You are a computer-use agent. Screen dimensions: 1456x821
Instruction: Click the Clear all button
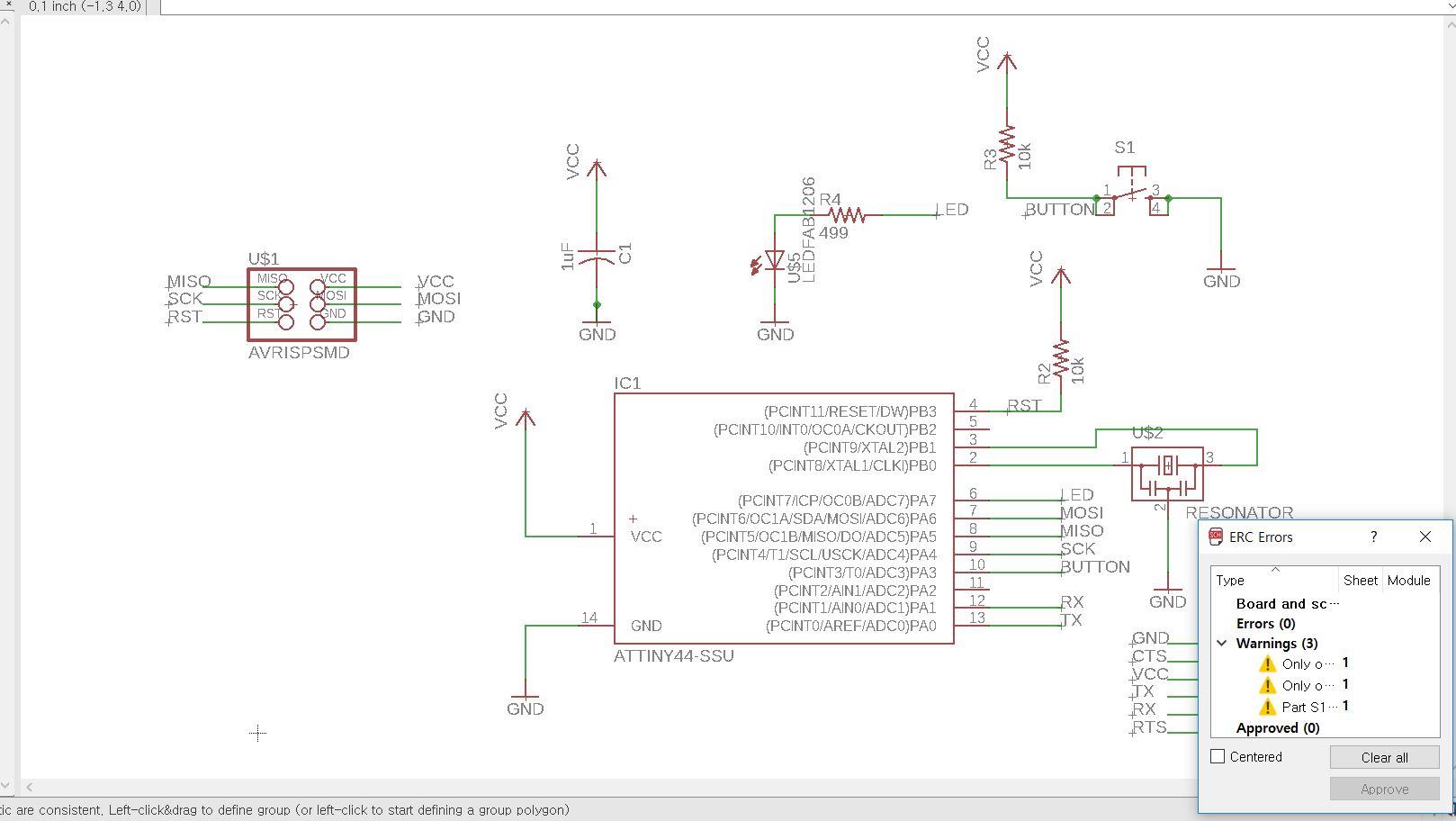1384,757
